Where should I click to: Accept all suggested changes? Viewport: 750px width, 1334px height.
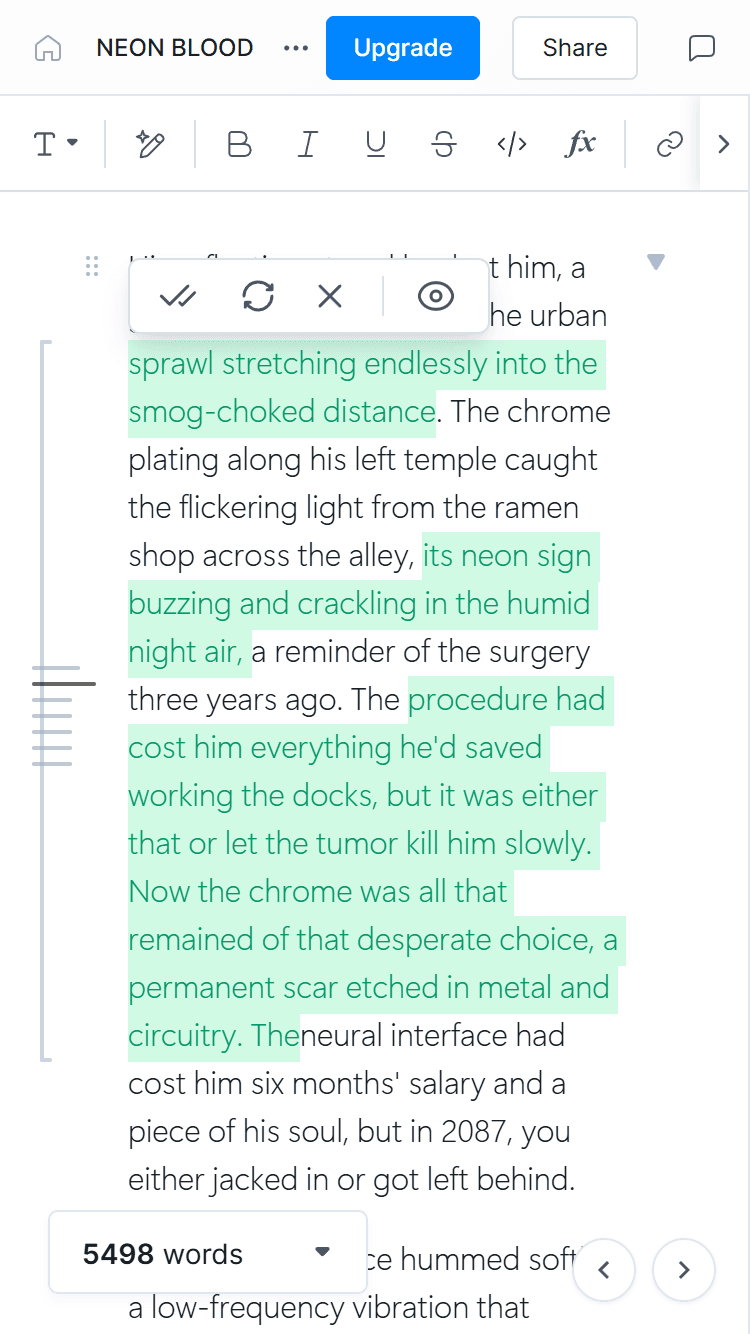point(179,296)
